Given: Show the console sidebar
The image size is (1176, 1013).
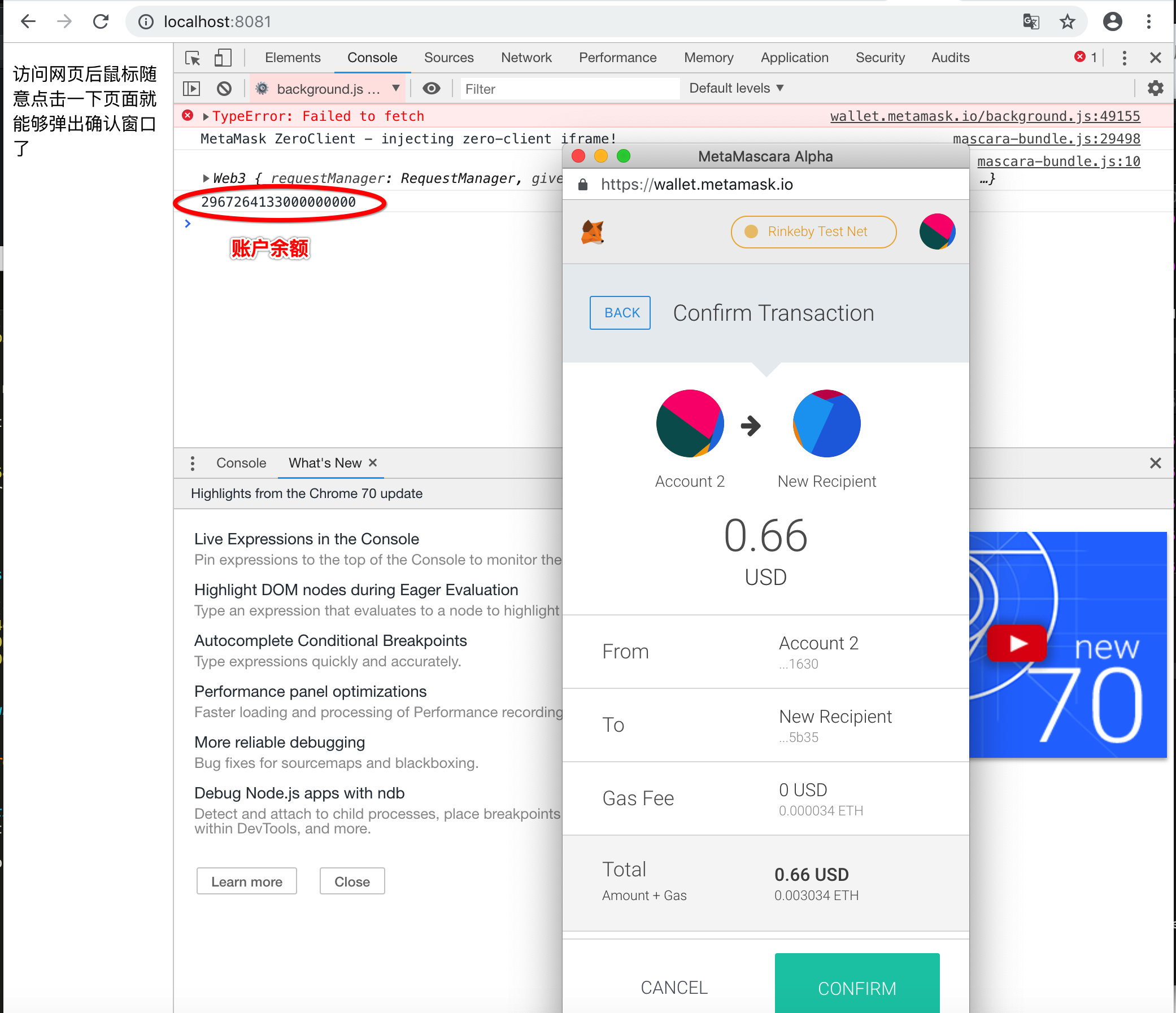Looking at the screenshot, I should click(191, 89).
